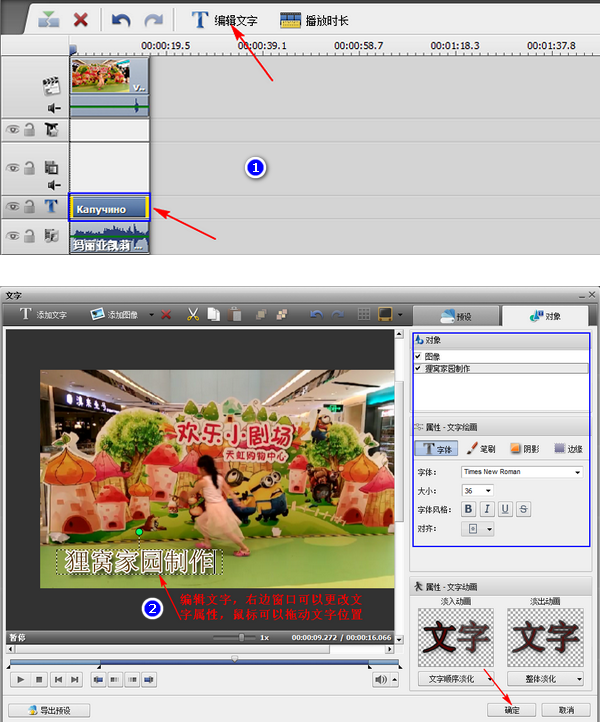This screenshot has height=722, width=600.
Task: Expand the safe-area icon dropdown arrow
Action: tap(400, 315)
